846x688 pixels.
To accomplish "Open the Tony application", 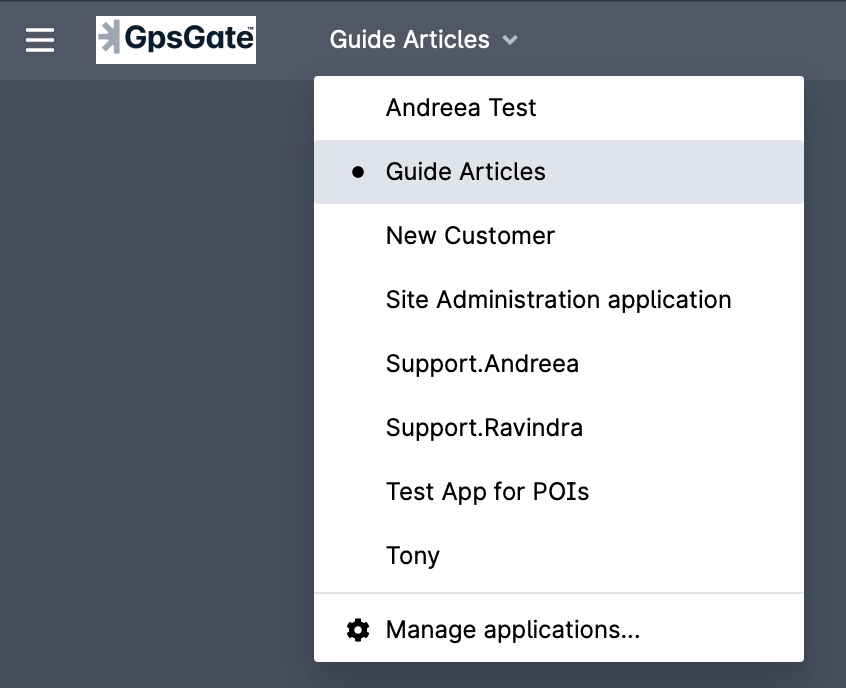I will tap(412, 555).
